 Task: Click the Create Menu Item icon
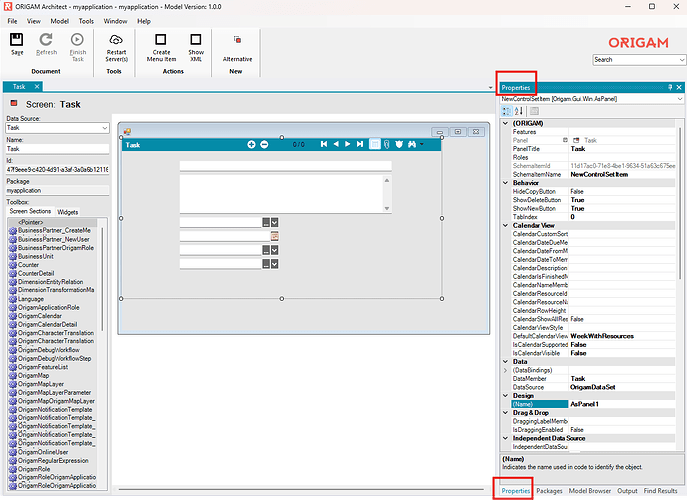tap(161, 39)
